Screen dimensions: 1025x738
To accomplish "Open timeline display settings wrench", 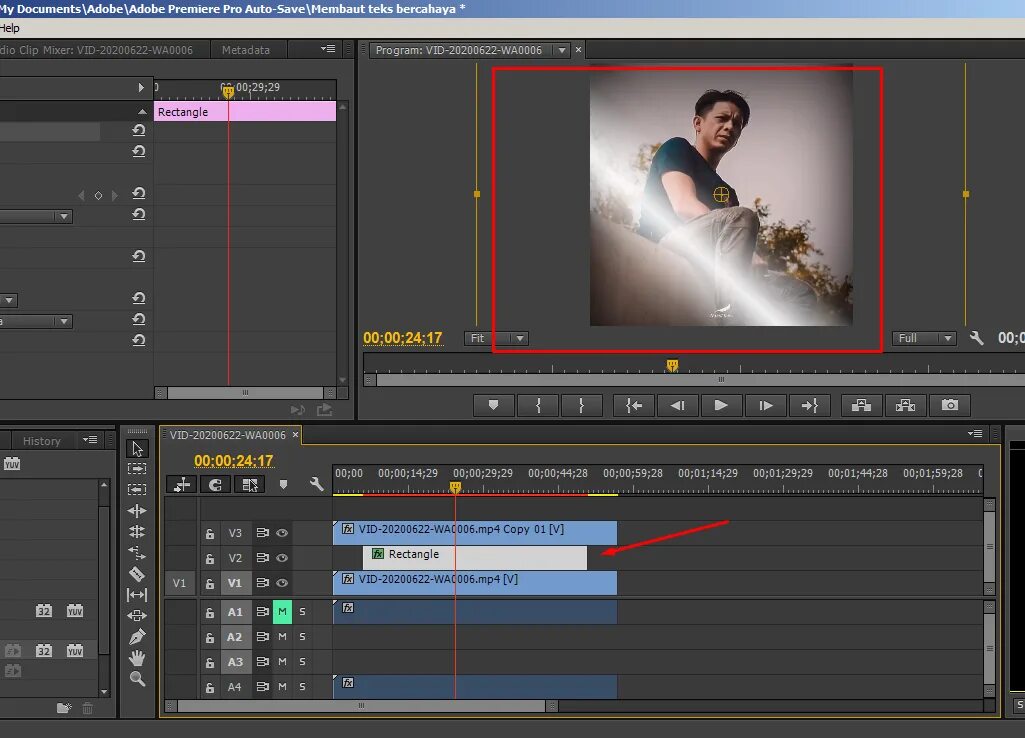I will (x=317, y=484).
